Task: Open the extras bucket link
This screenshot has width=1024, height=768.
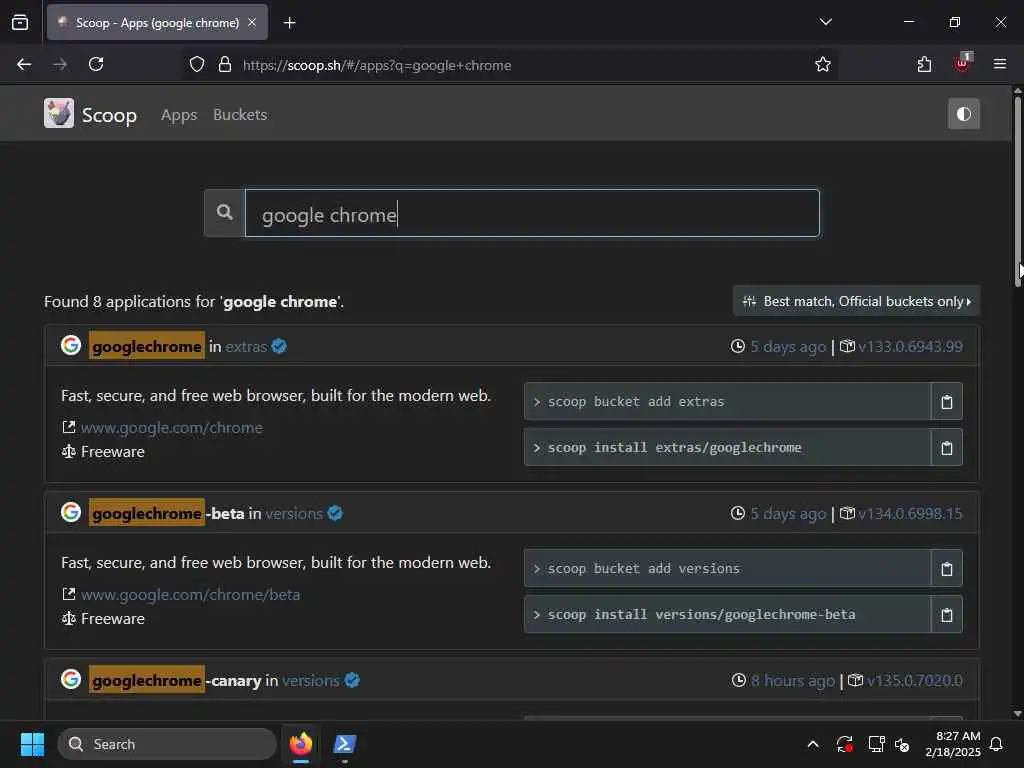Action: coord(246,347)
